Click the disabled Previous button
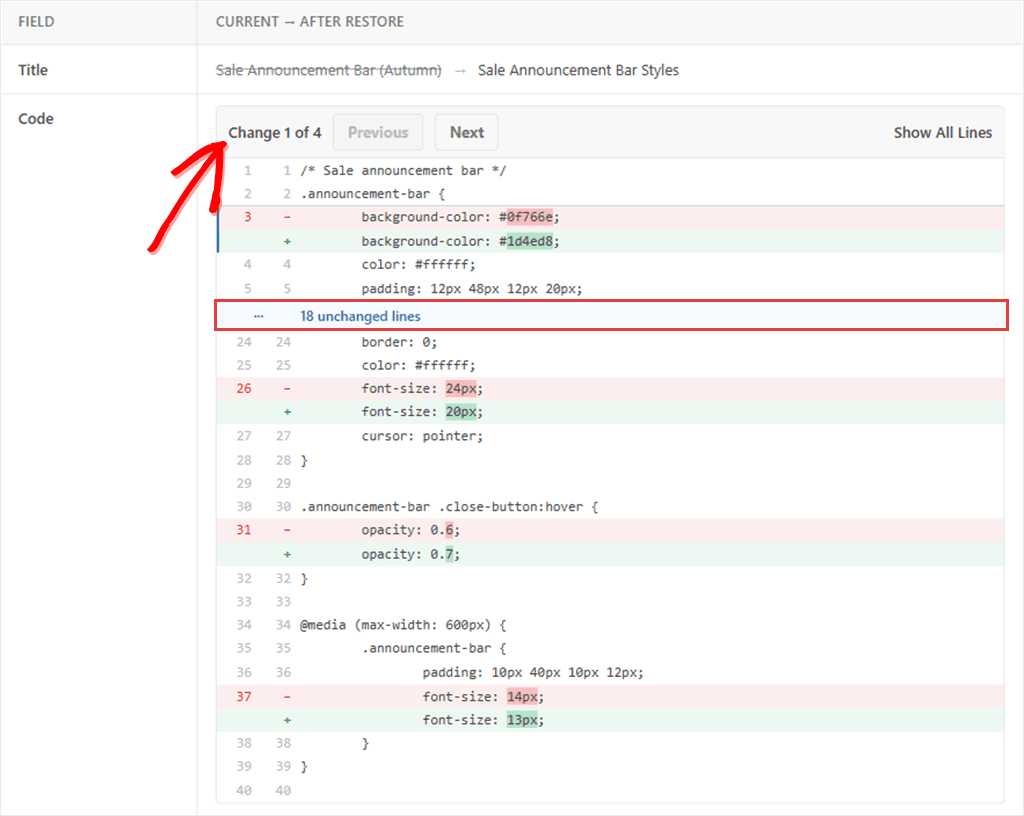 377,133
